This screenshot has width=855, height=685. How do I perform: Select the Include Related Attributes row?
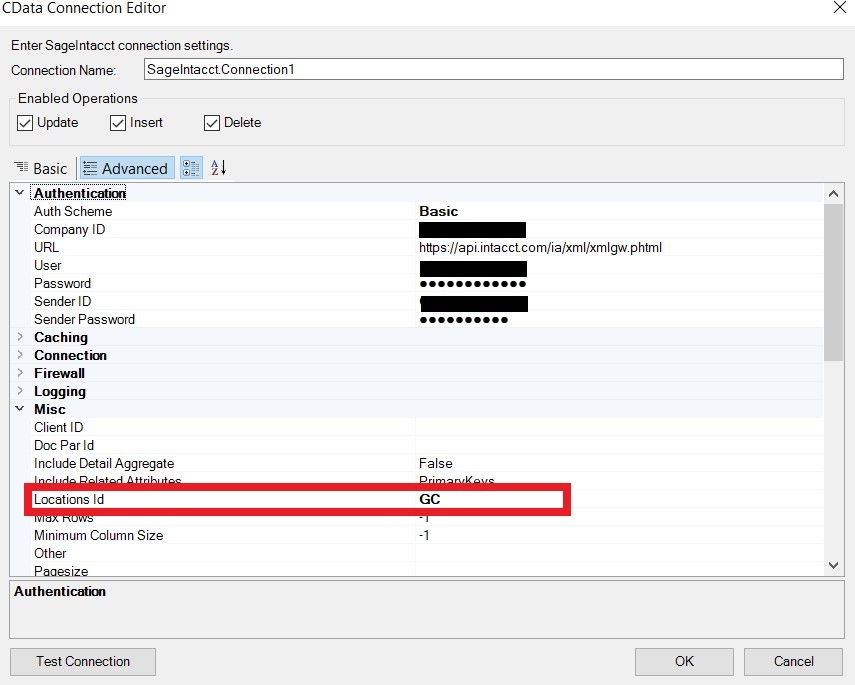428,480
